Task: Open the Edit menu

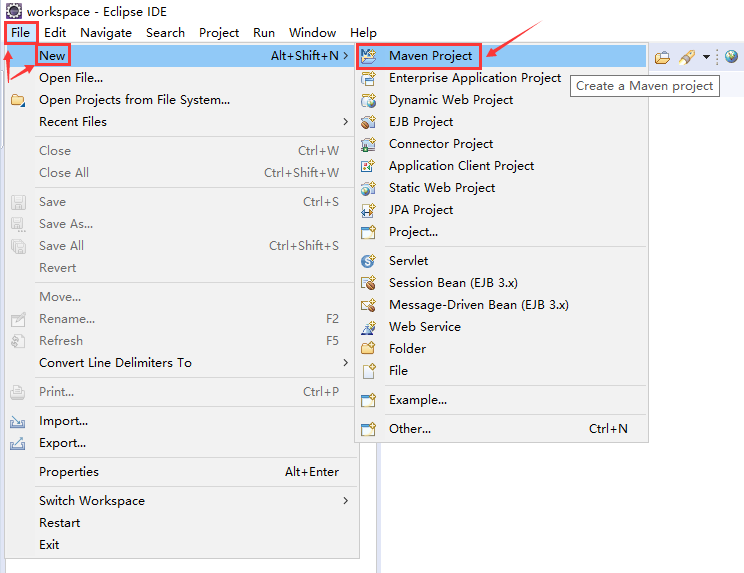Action: point(55,33)
